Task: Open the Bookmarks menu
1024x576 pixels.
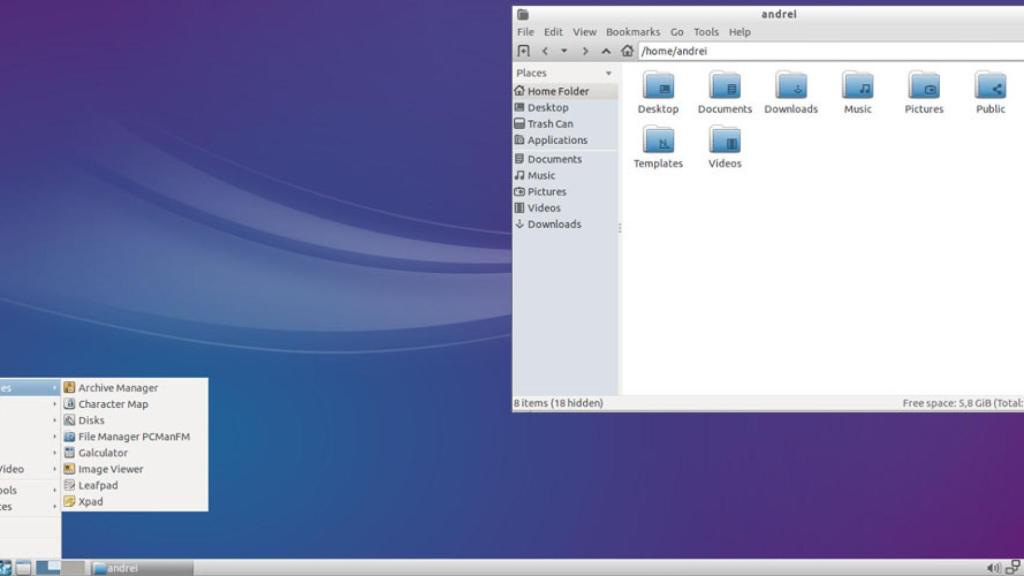Action: (632, 31)
